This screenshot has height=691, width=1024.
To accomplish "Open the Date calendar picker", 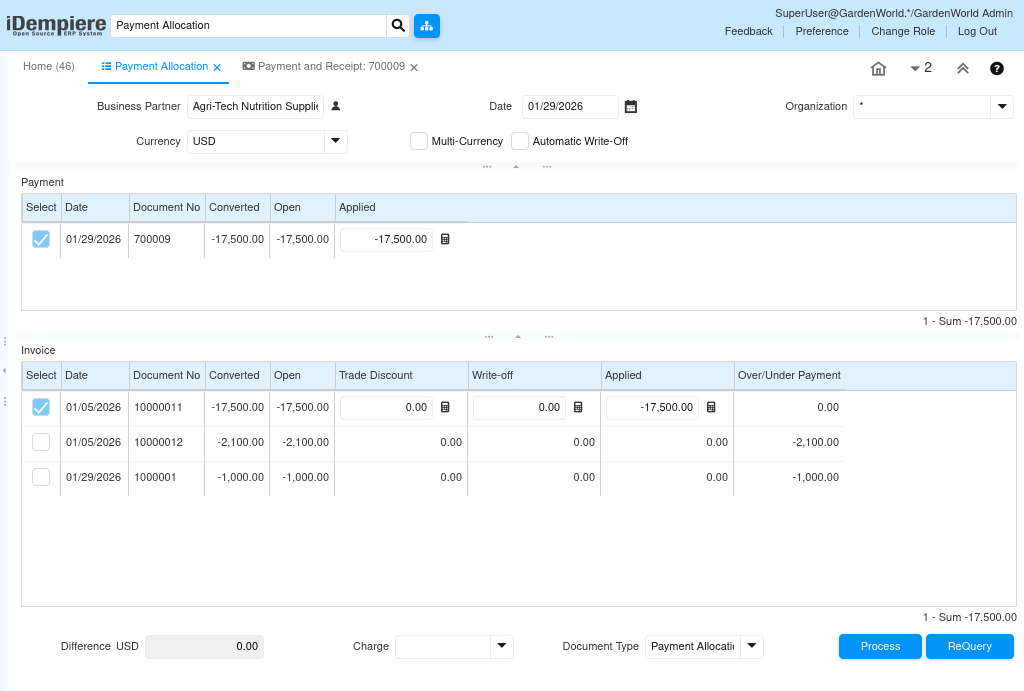I will coord(630,106).
